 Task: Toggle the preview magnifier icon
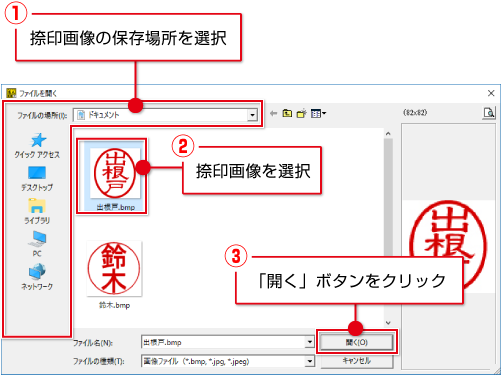[x=489, y=113]
